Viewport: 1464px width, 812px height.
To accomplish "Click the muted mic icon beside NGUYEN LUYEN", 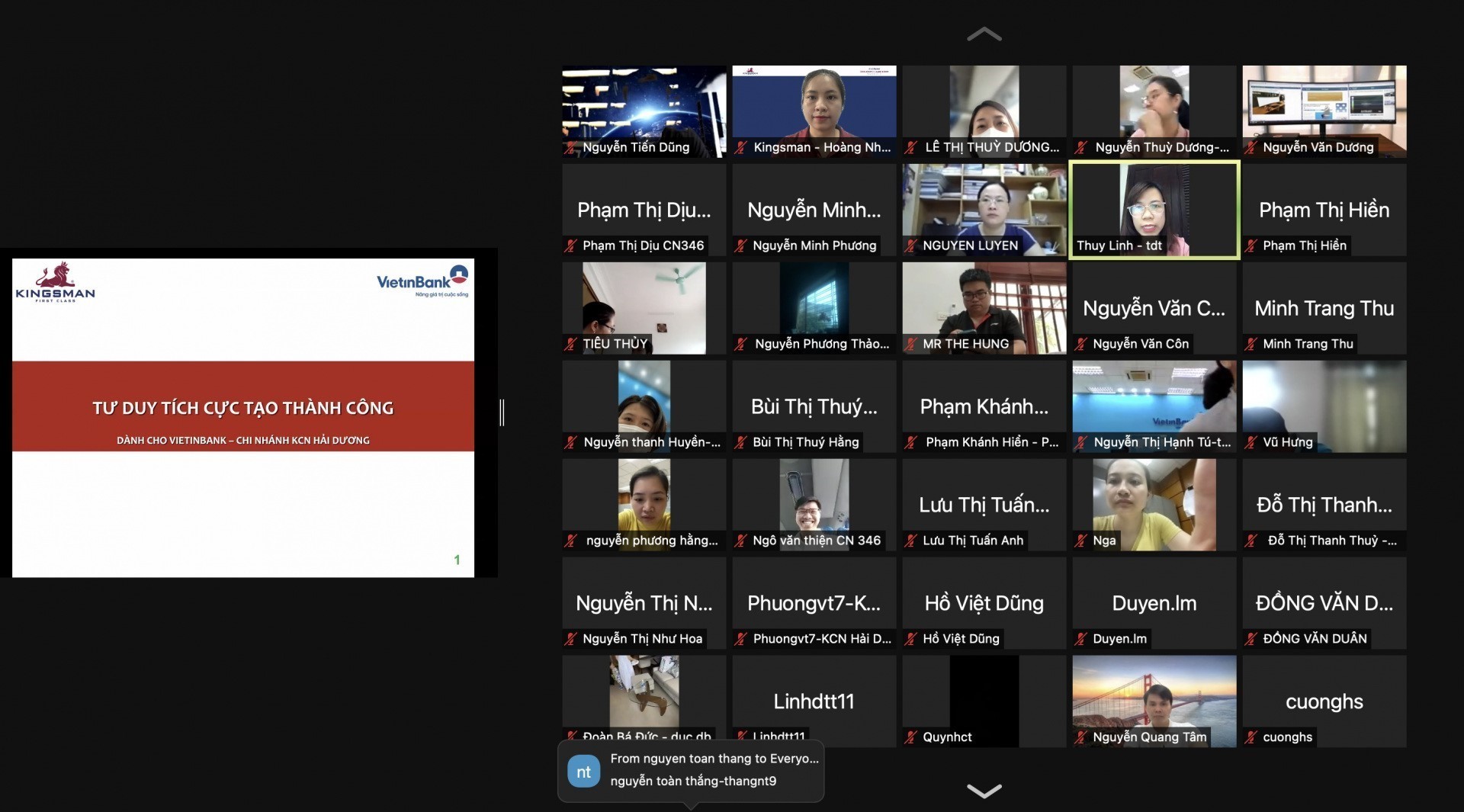I will 910,246.
